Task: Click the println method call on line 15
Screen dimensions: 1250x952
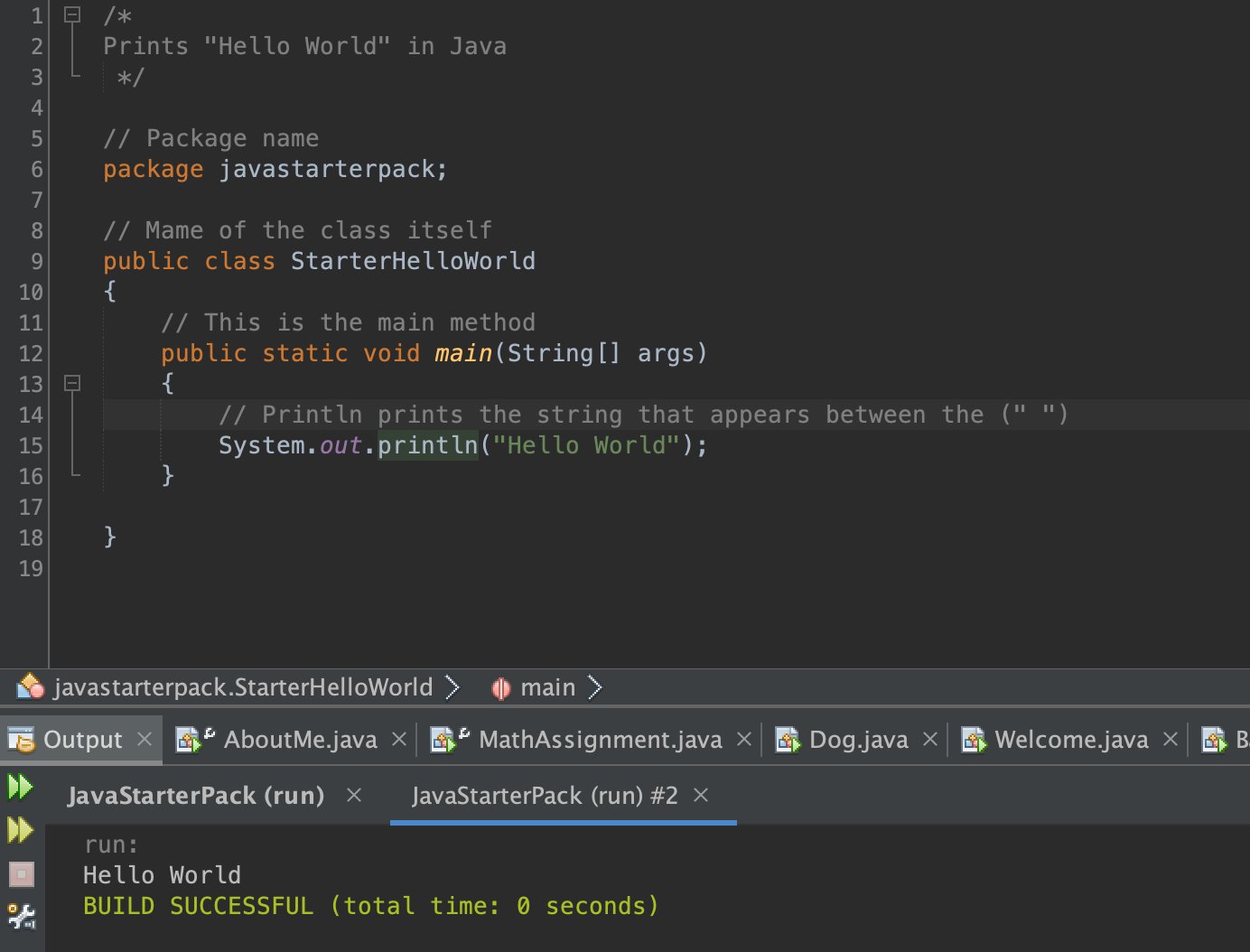Action: (427, 445)
